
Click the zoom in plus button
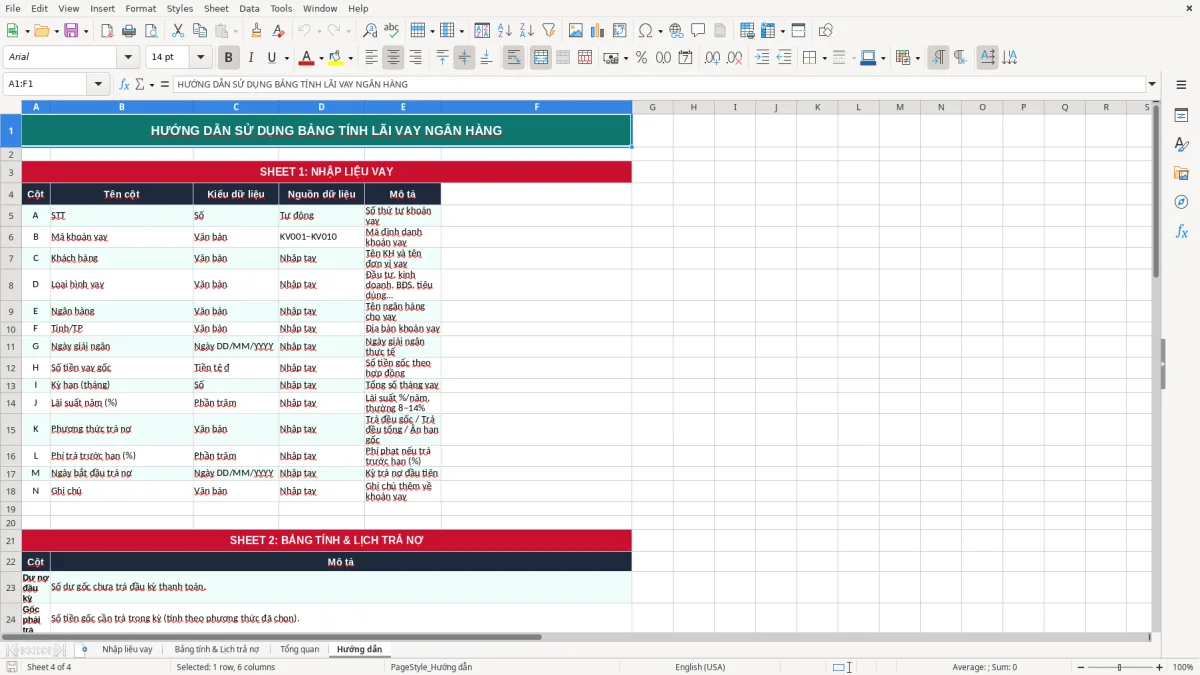tap(1159, 667)
